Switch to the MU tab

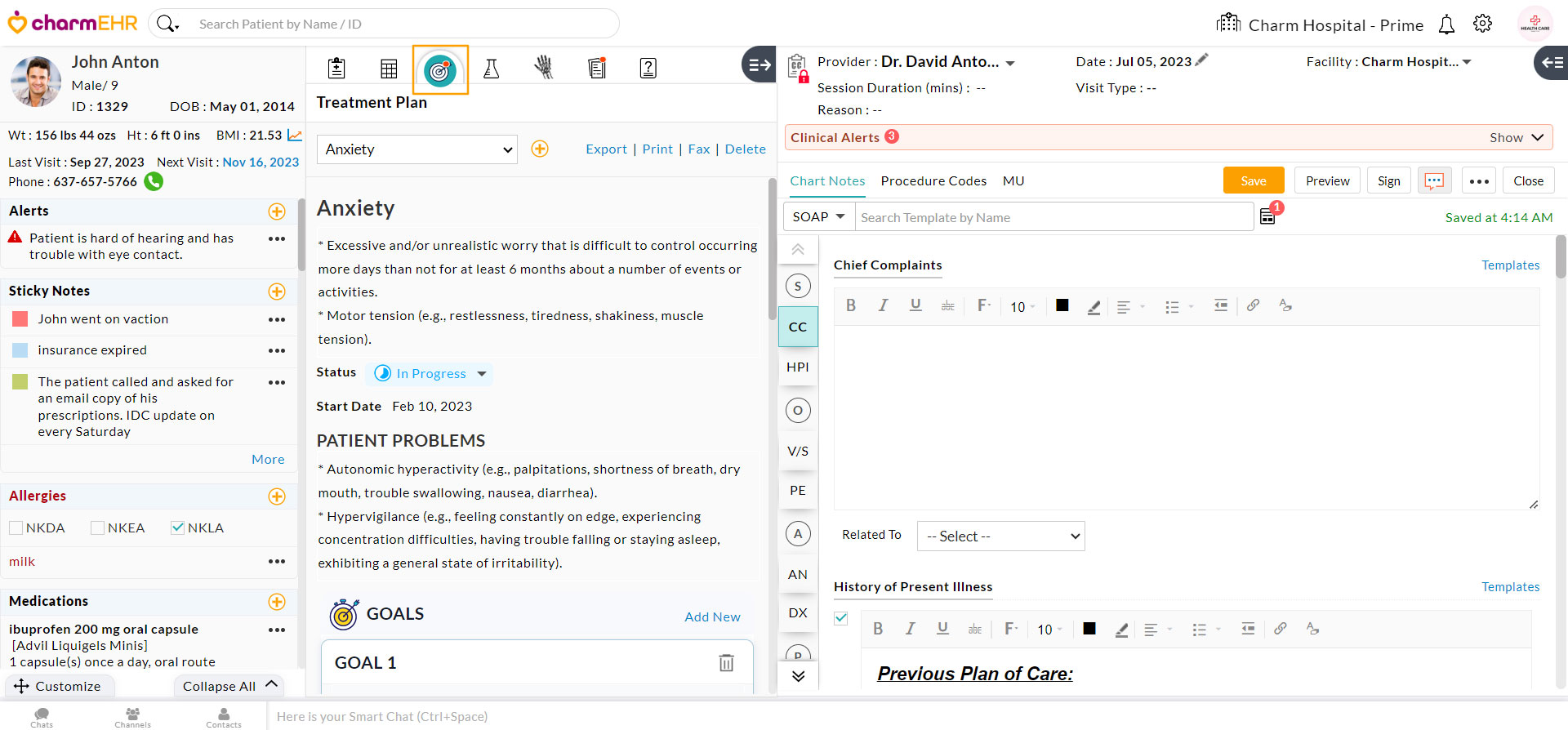point(1013,181)
